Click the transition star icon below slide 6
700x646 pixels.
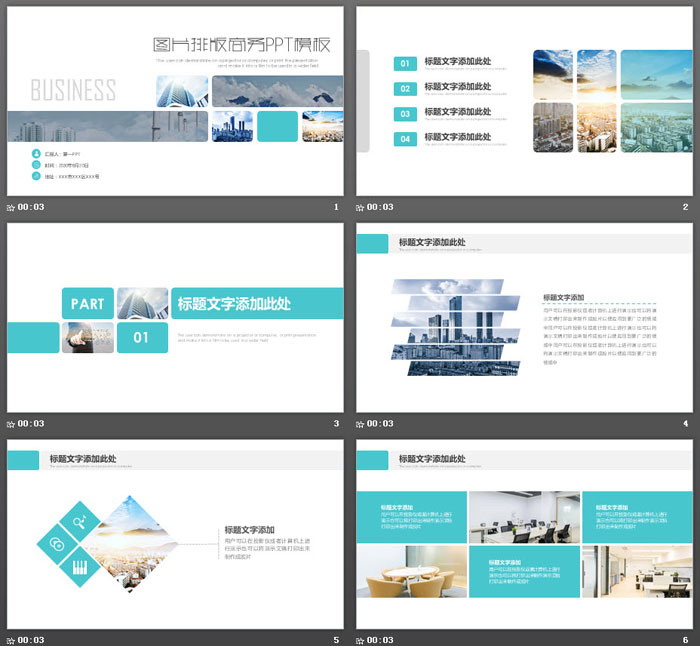click(361, 640)
